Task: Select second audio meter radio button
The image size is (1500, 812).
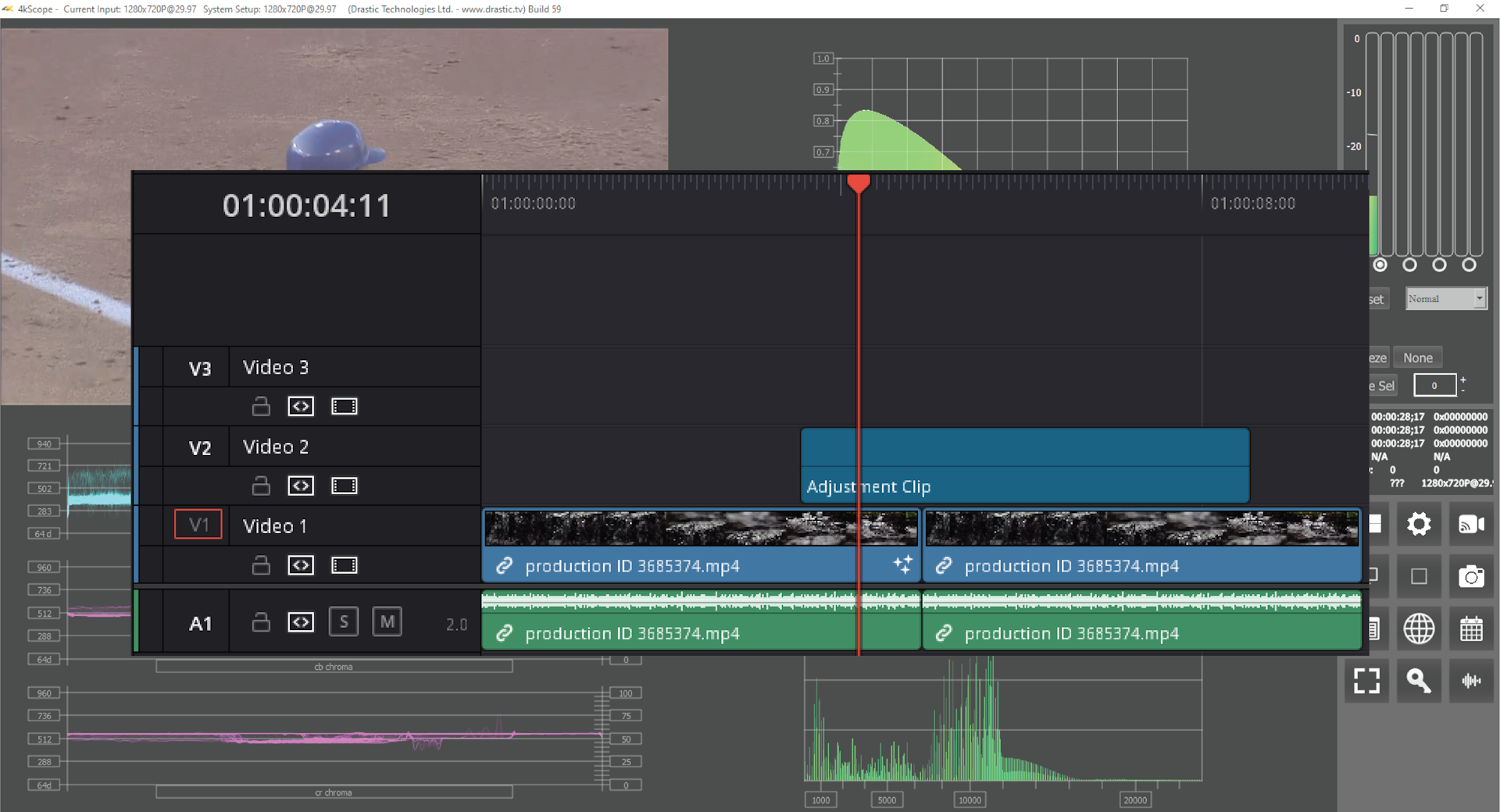Action: [1410, 265]
